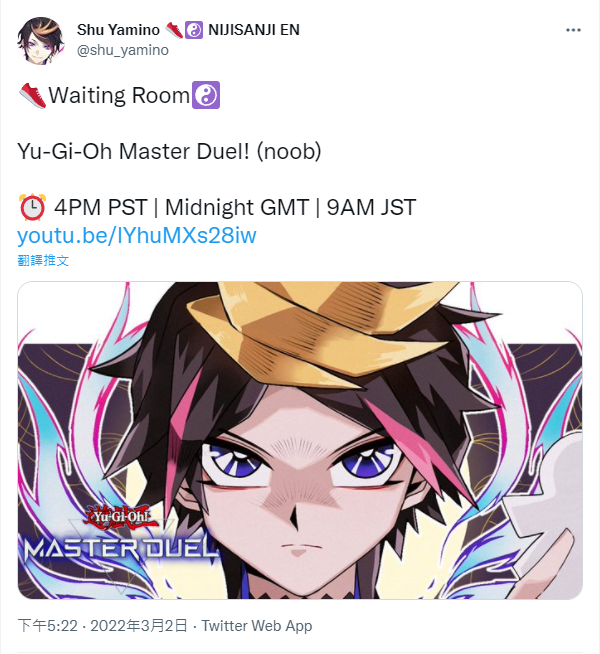The image size is (600, 654).
Task: Click the NIJISANJI EN name text
Action: point(254,30)
